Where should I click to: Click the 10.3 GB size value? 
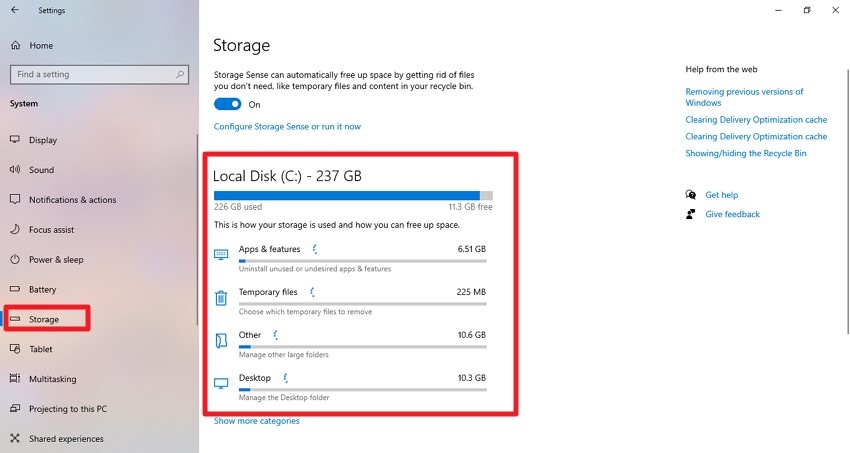pos(472,377)
